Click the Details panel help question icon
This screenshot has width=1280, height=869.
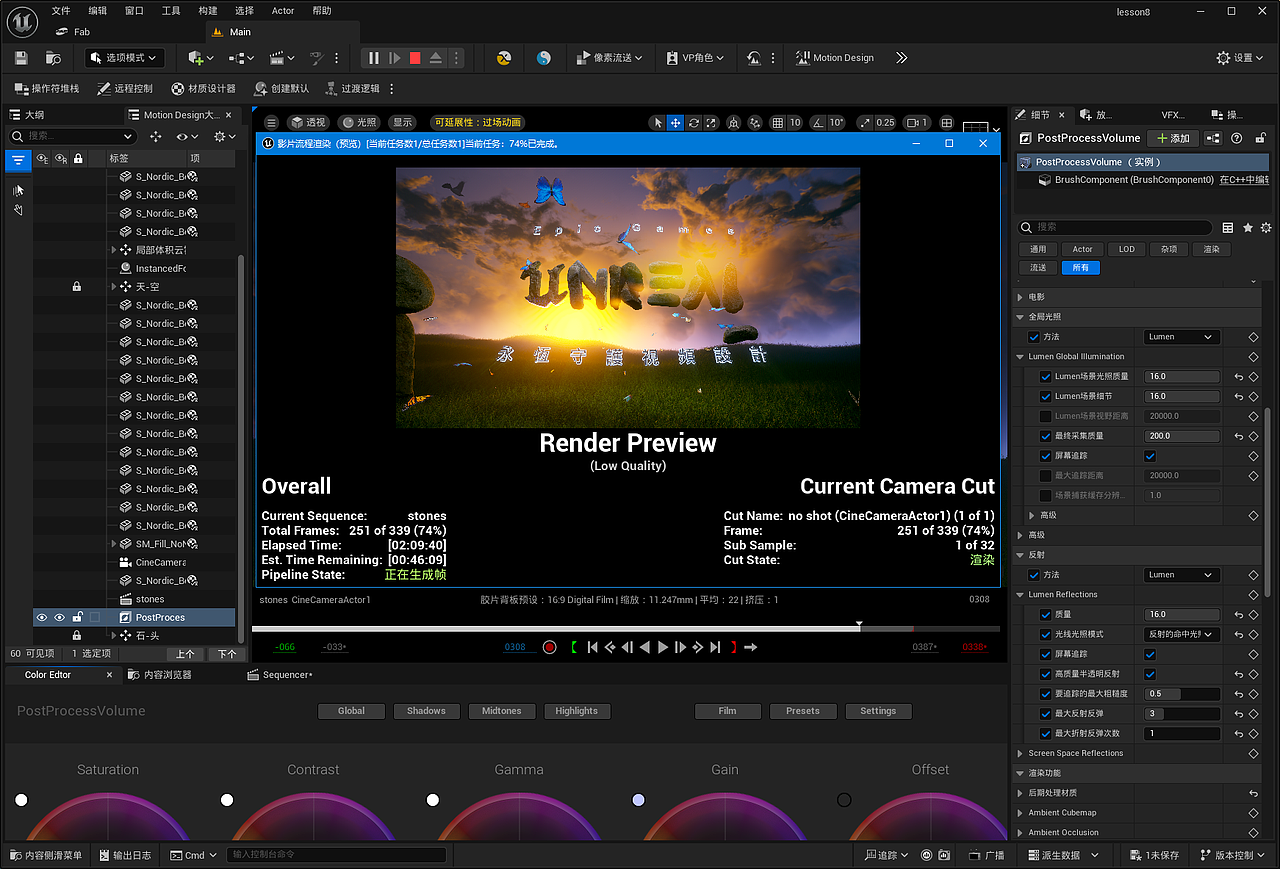1237,138
